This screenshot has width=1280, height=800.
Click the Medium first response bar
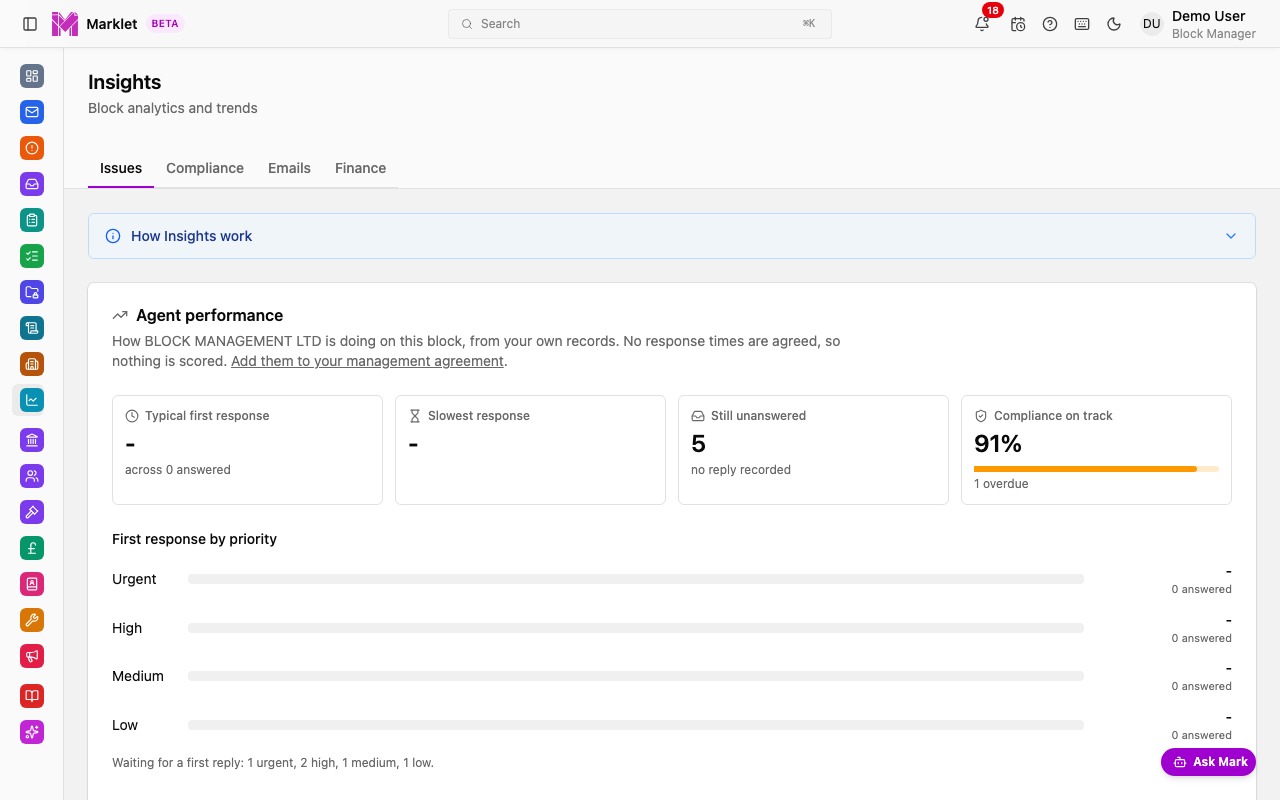pos(636,676)
